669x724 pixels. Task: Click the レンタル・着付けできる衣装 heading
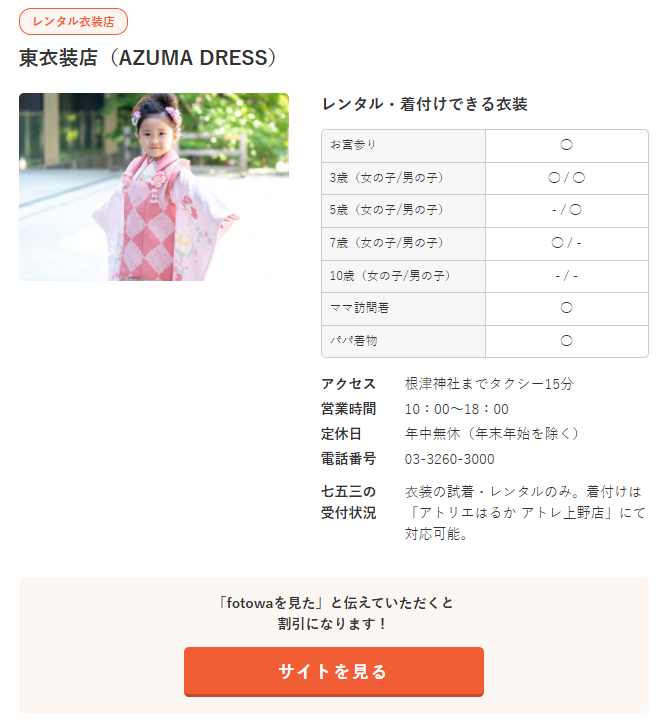point(424,104)
